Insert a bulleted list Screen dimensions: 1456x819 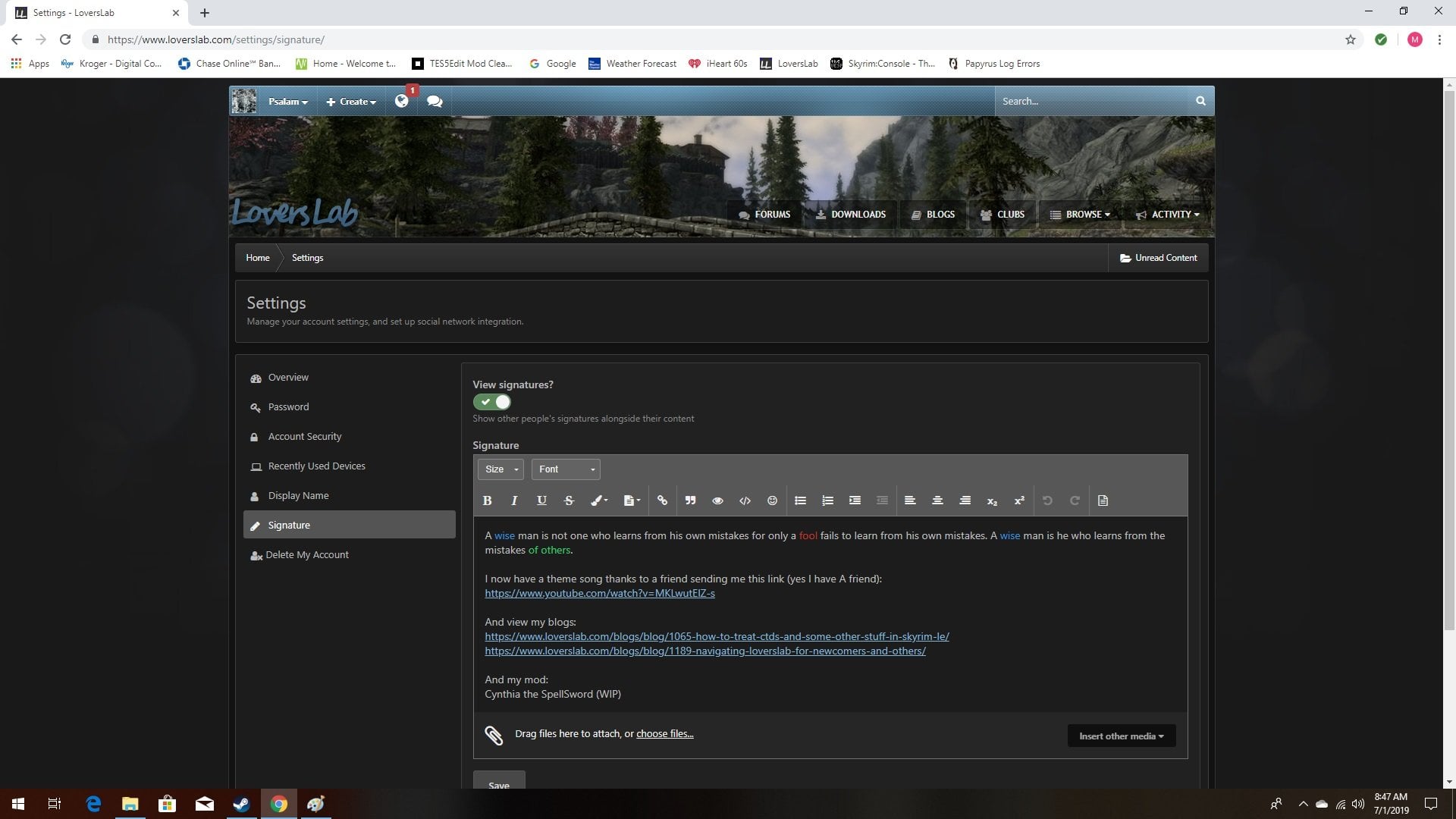[x=800, y=500]
